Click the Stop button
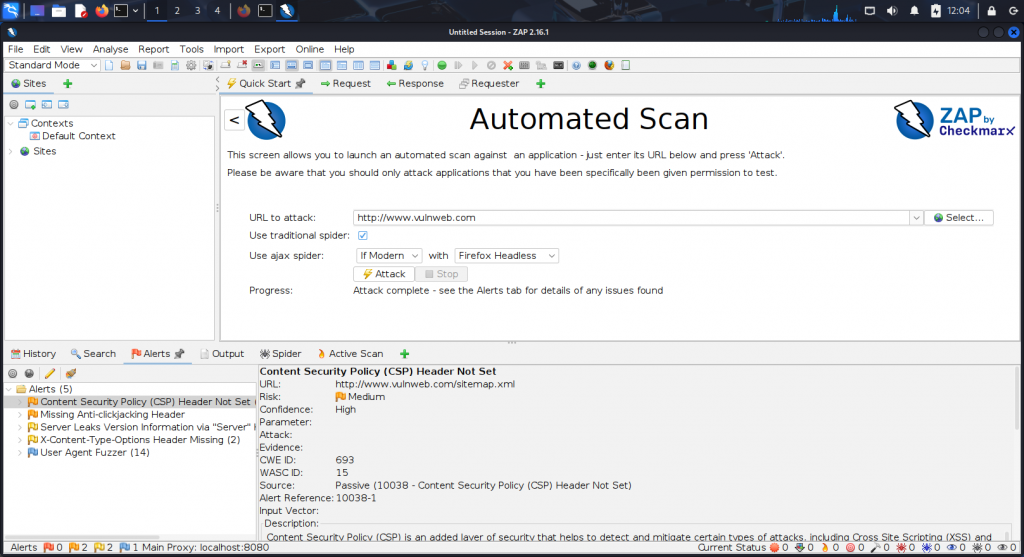 tap(441, 274)
